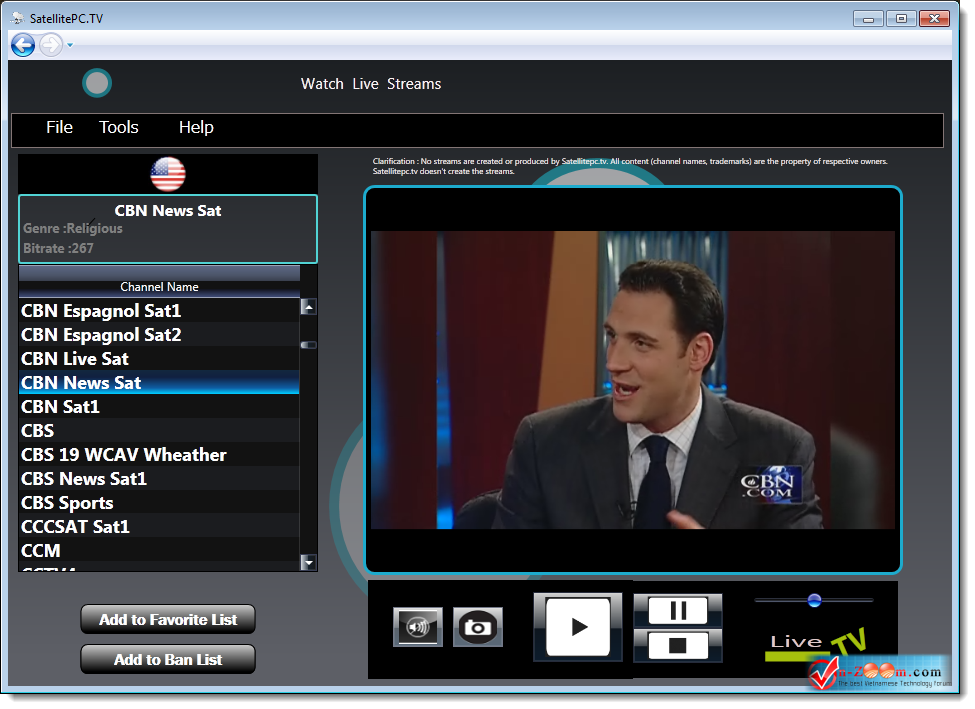Open the Tools menu
975x709 pixels.
[x=119, y=127]
